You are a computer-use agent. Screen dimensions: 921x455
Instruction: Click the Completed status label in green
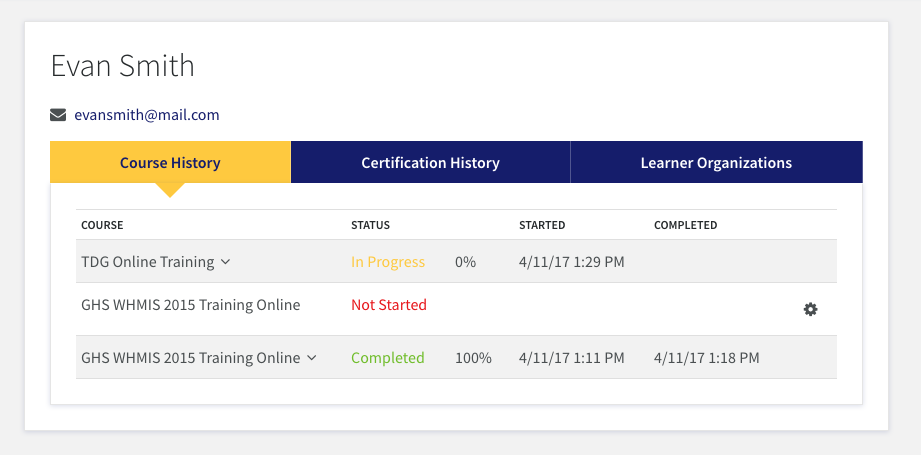point(388,358)
